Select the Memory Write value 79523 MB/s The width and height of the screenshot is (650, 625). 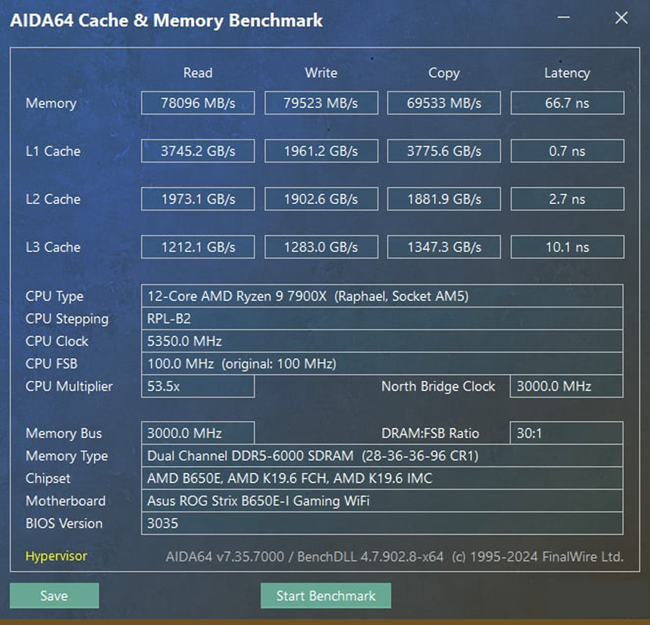click(x=321, y=103)
